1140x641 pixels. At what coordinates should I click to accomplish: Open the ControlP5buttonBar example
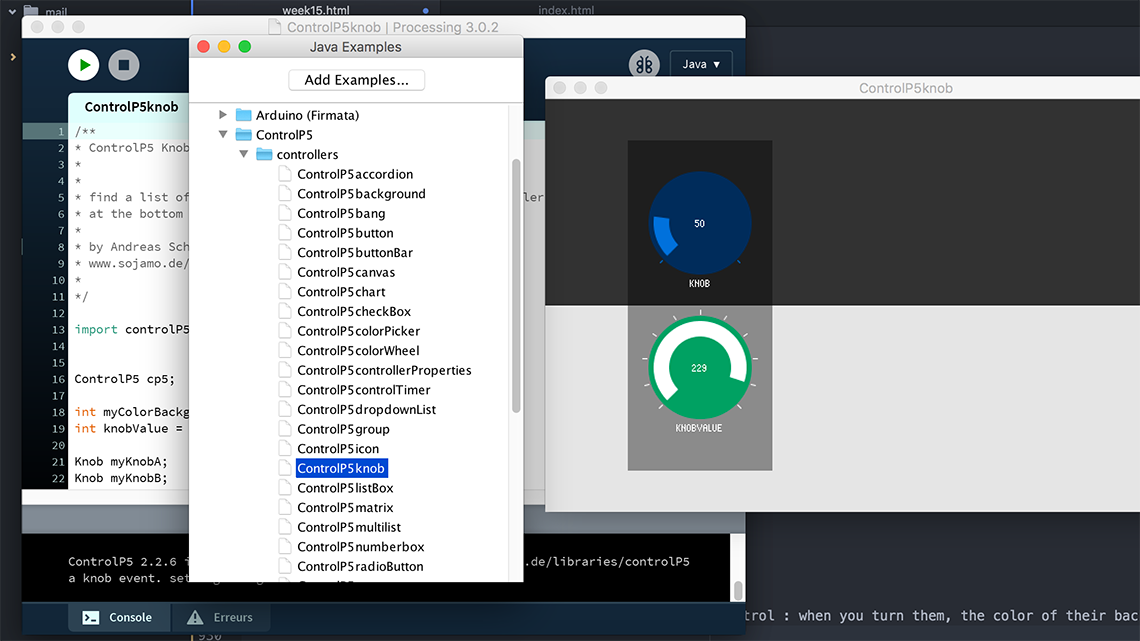[355, 252]
